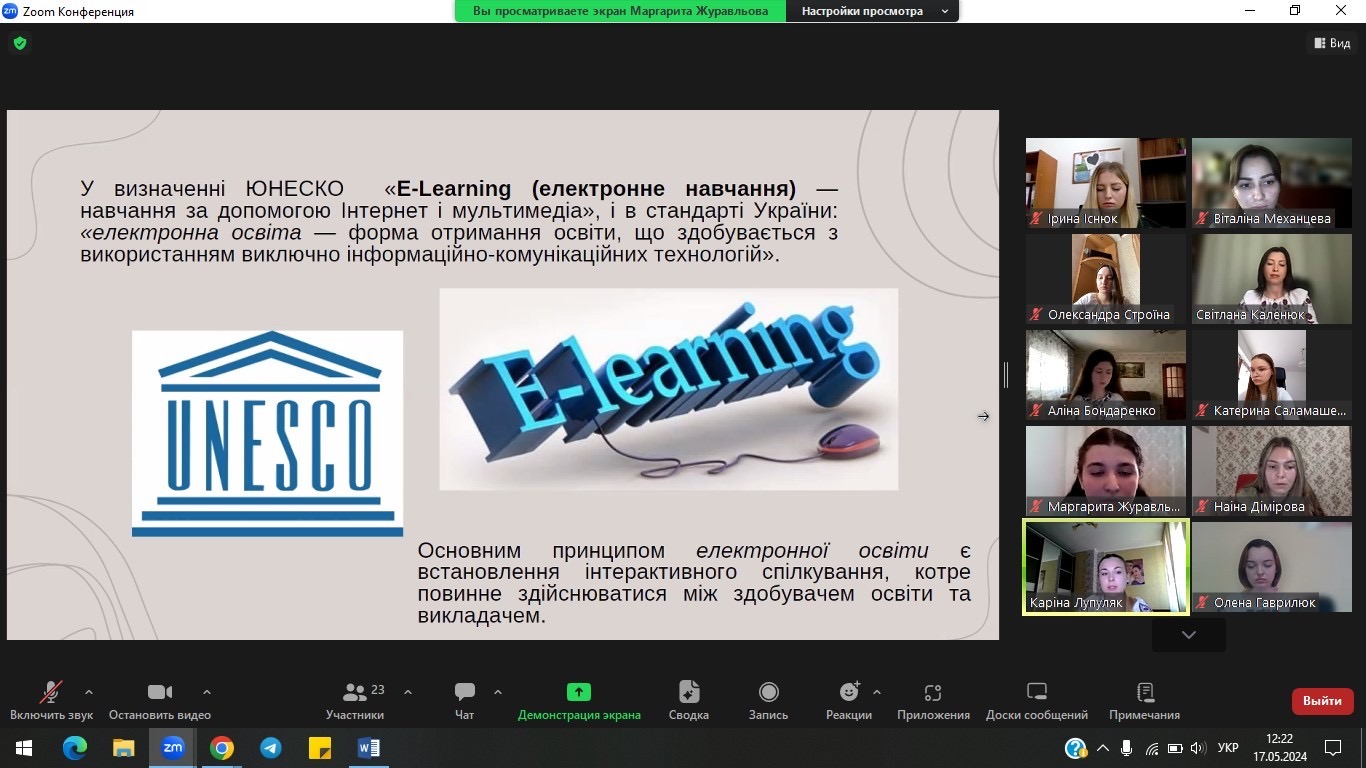Open Настройки просмотра dropdown

(x=873, y=11)
